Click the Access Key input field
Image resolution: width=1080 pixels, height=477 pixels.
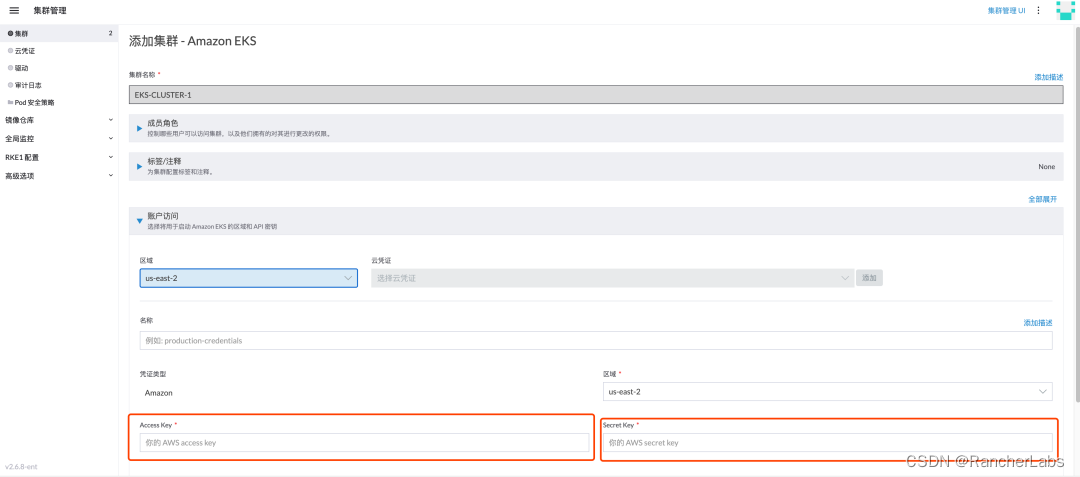point(364,443)
